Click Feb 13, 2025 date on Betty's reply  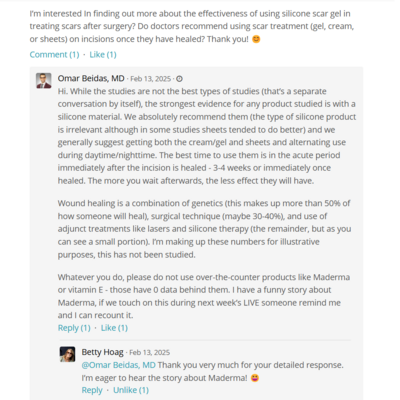coord(149,352)
